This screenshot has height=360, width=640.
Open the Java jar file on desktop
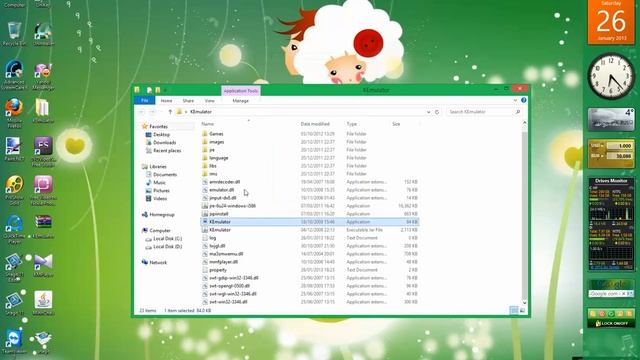43,303
